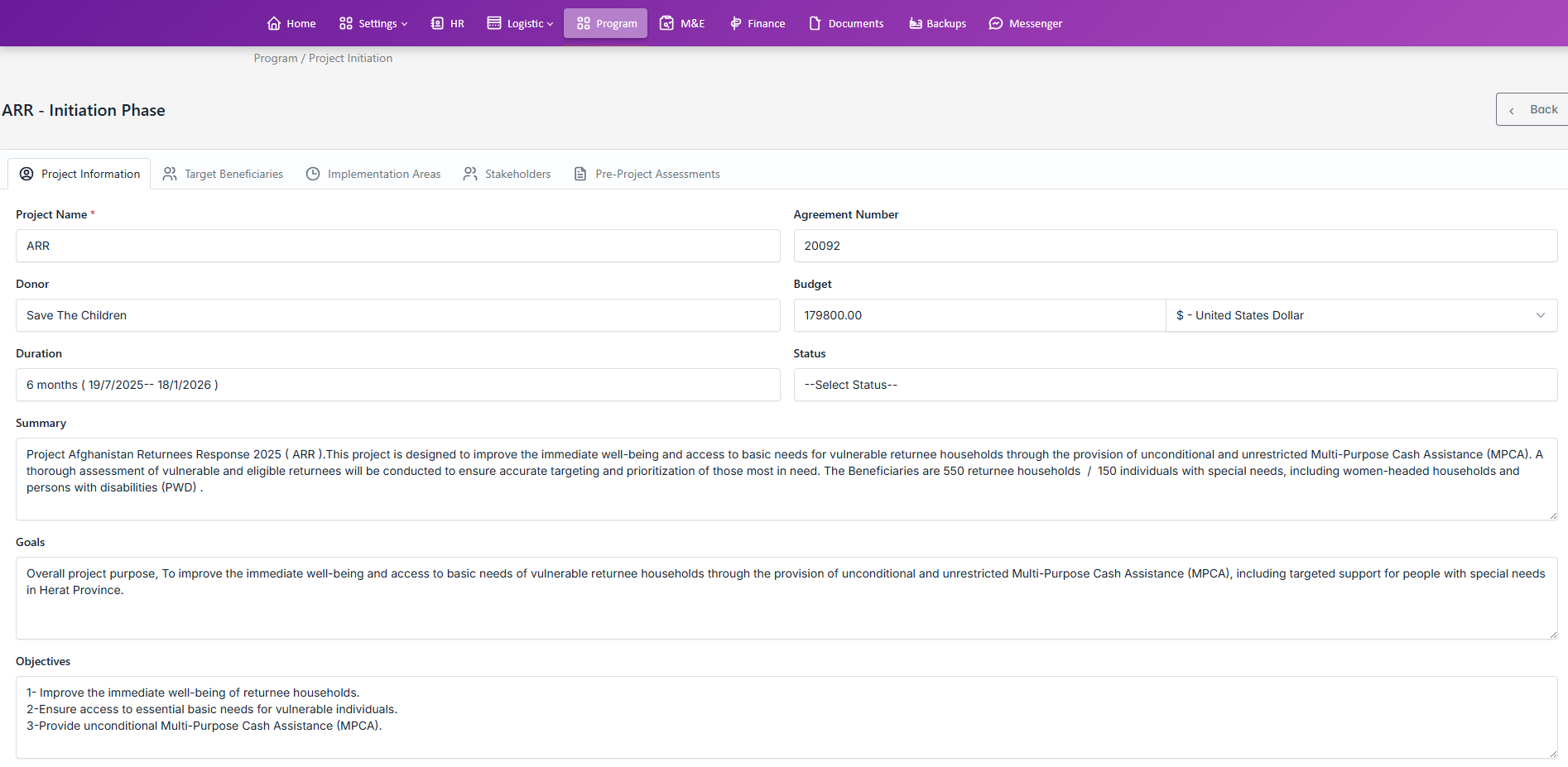Open the currency United States Dollar dropdown

1361,315
